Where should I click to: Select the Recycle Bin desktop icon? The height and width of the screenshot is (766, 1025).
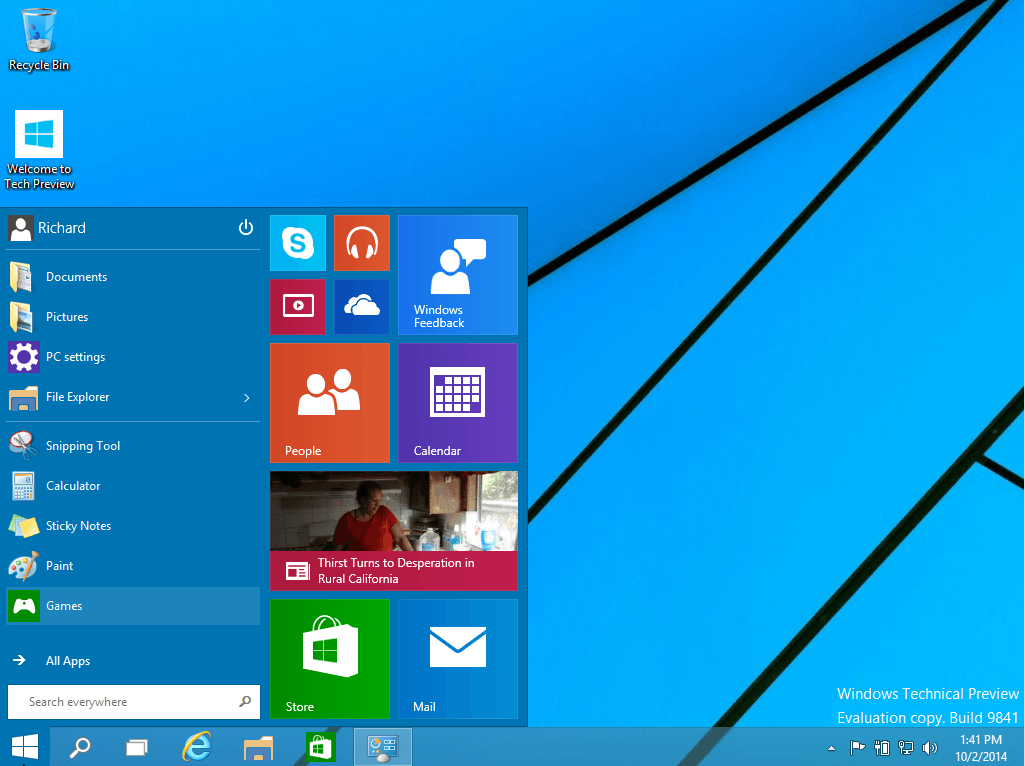coord(39,39)
